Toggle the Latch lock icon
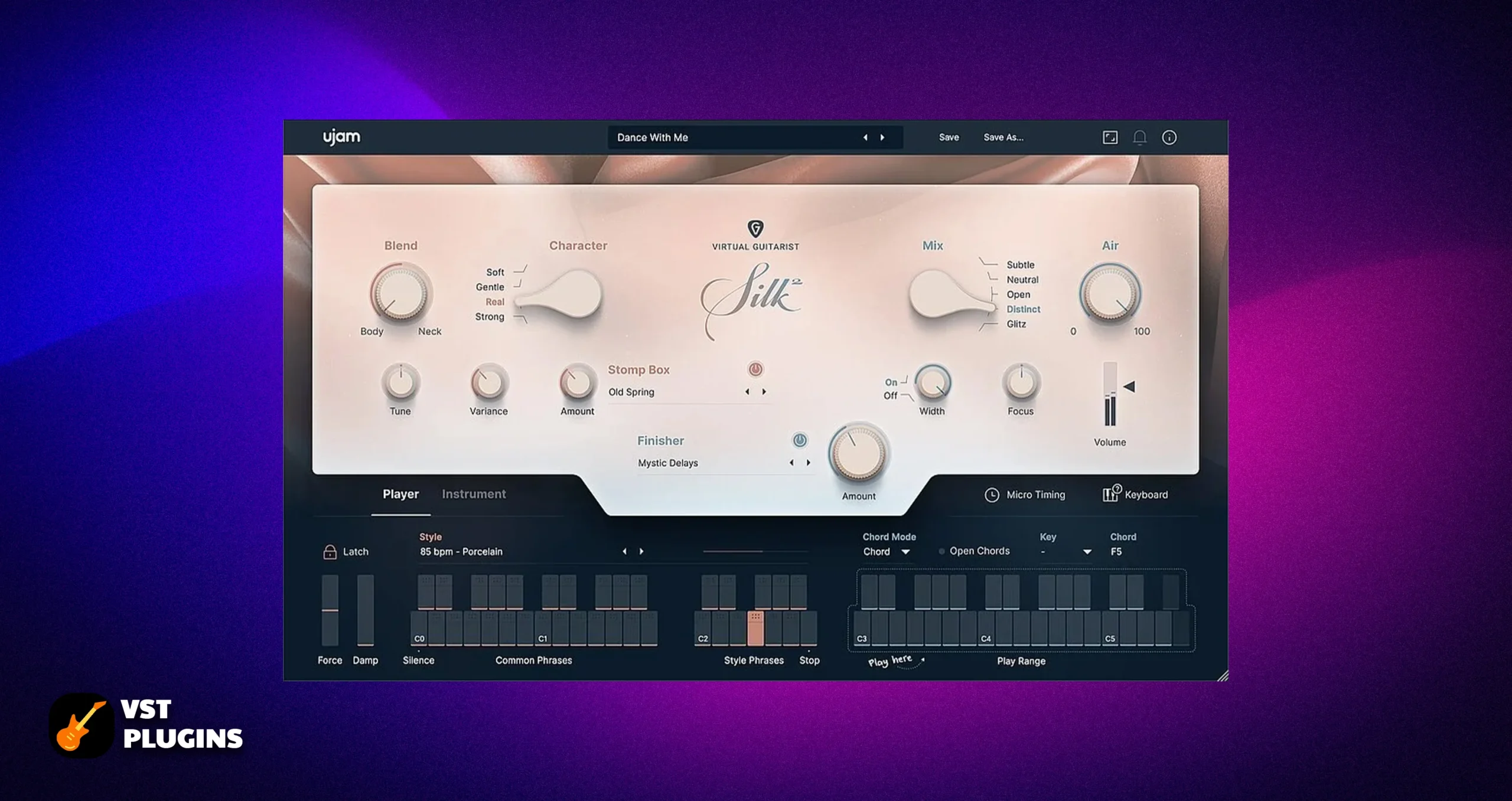1512x801 pixels. click(x=330, y=551)
